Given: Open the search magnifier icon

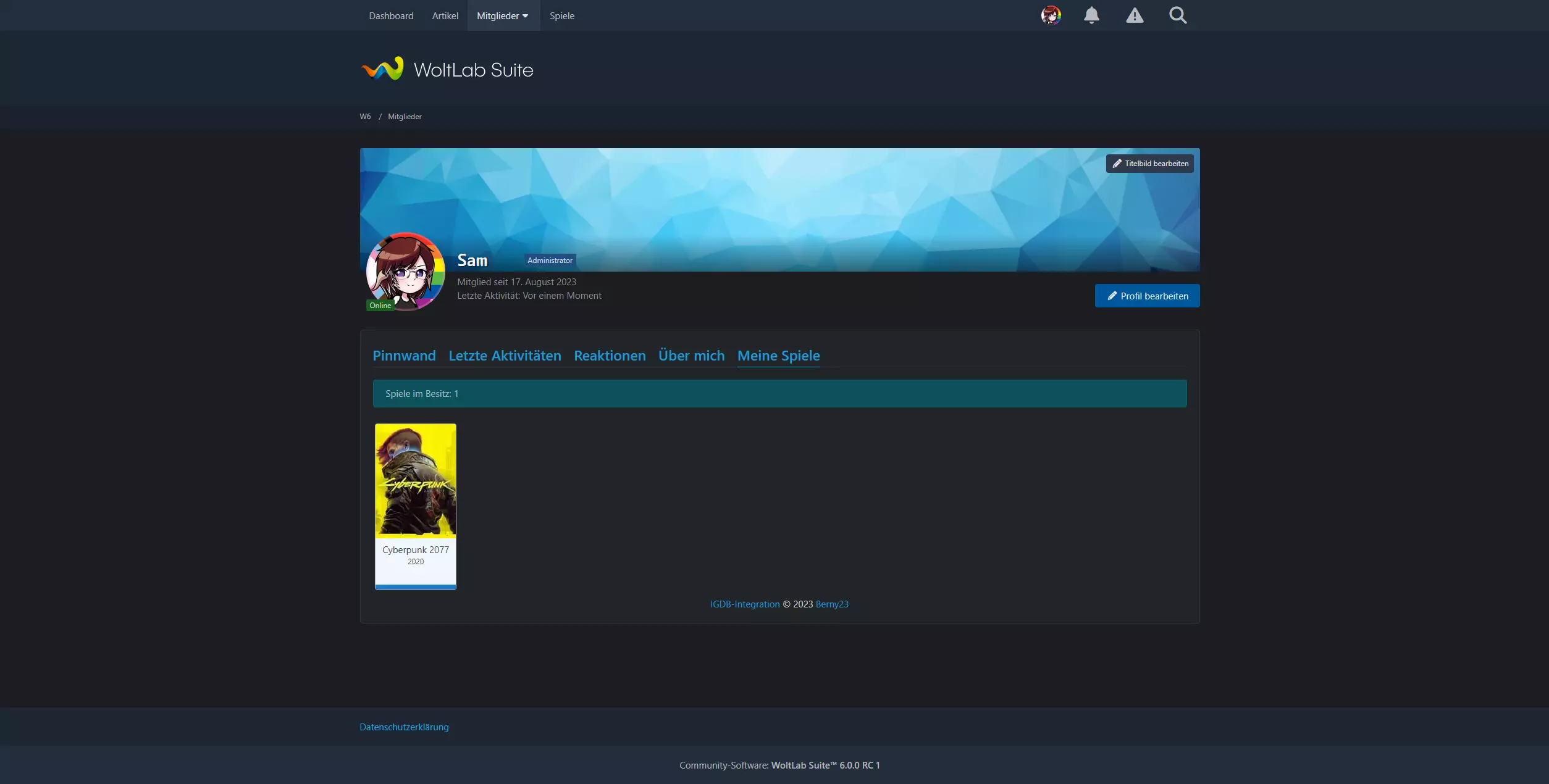Looking at the screenshot, I should [x=1178, y=15].
